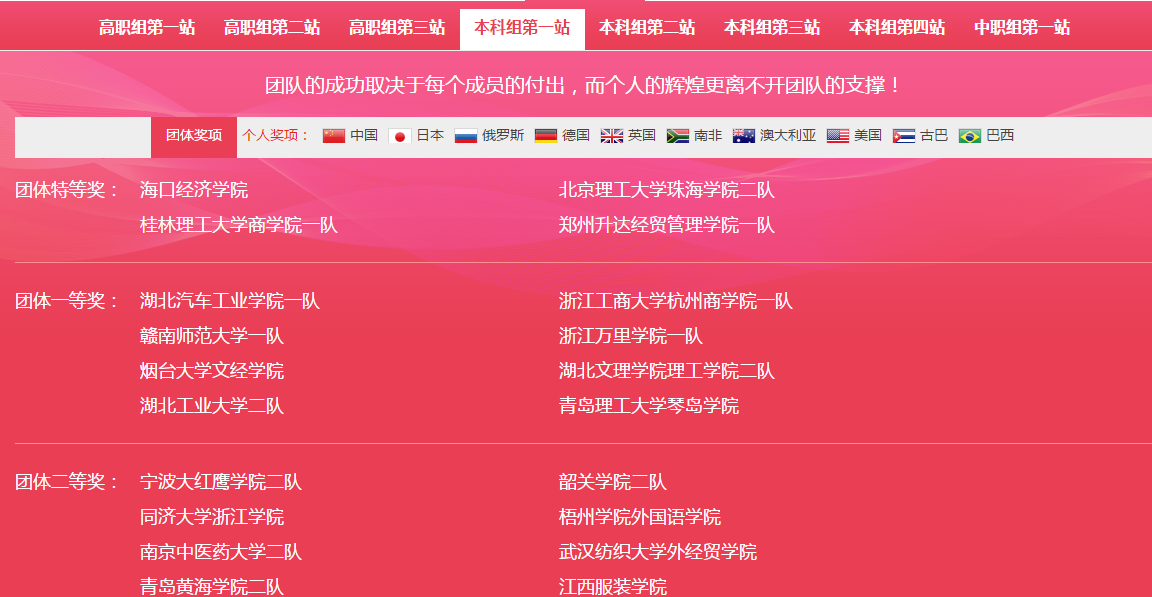Screen dimensions: 1152x597
Task: Click the USA flag icon
Action: (x=838, y=136)
